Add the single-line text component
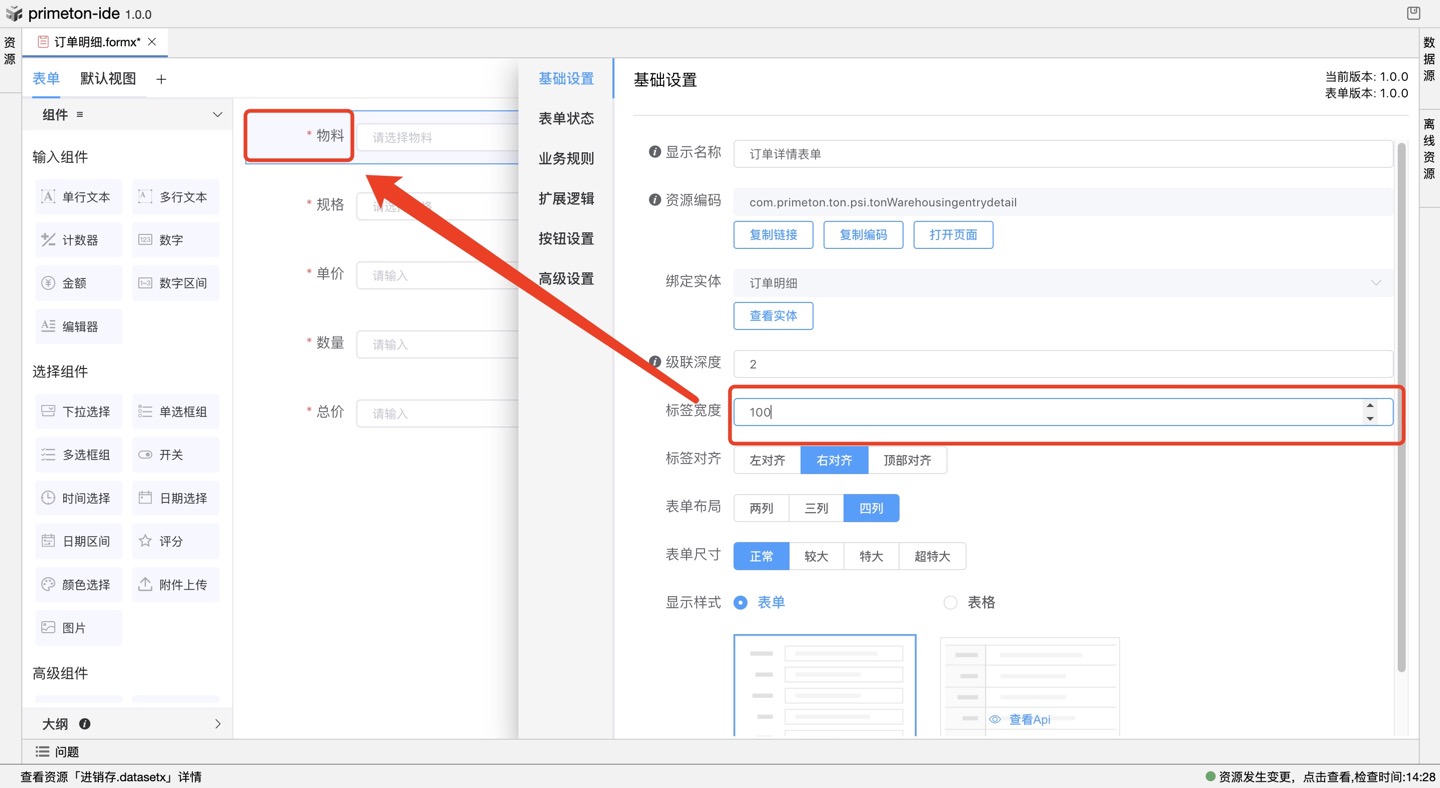1440x788 pixels. pyautogui.click(x=77, y=197)
